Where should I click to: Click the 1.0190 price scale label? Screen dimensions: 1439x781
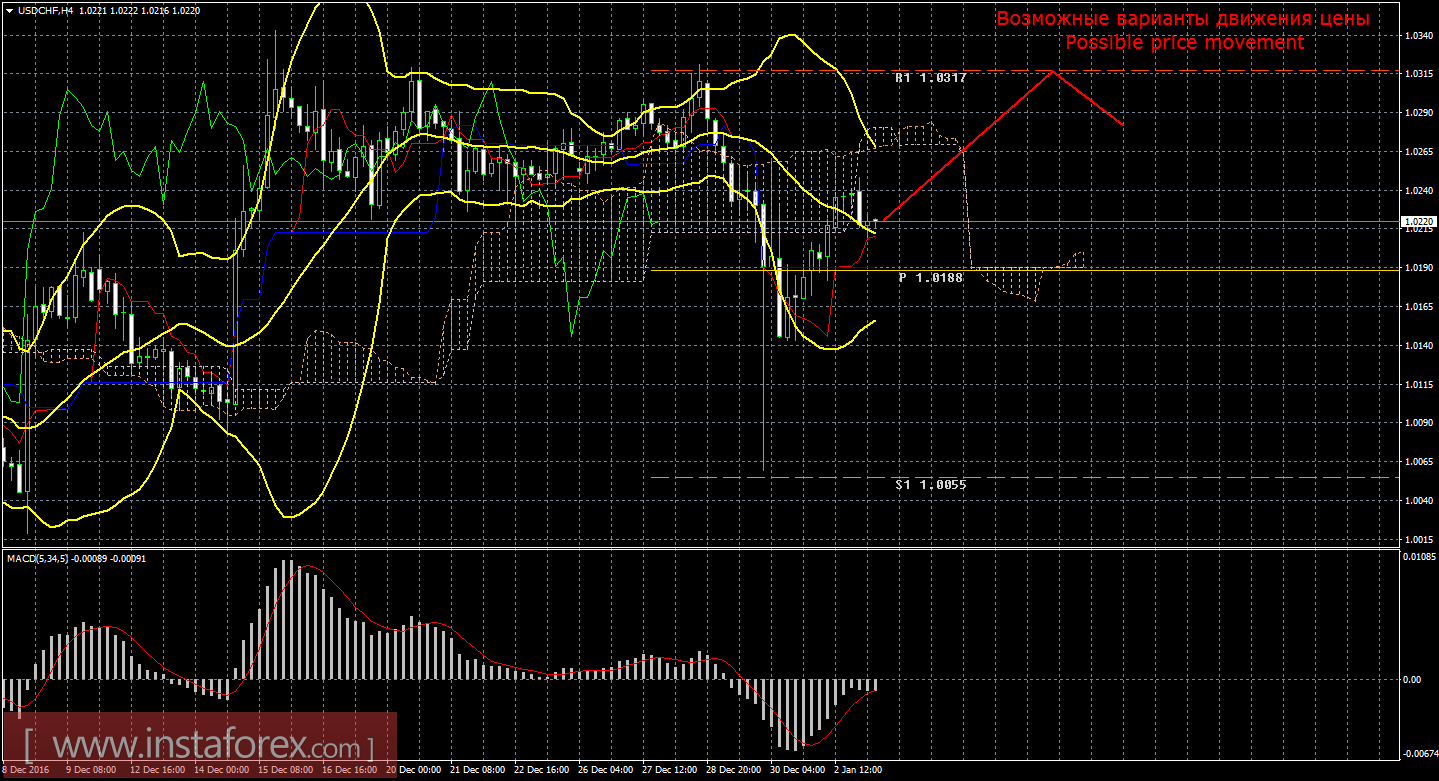1418,268
